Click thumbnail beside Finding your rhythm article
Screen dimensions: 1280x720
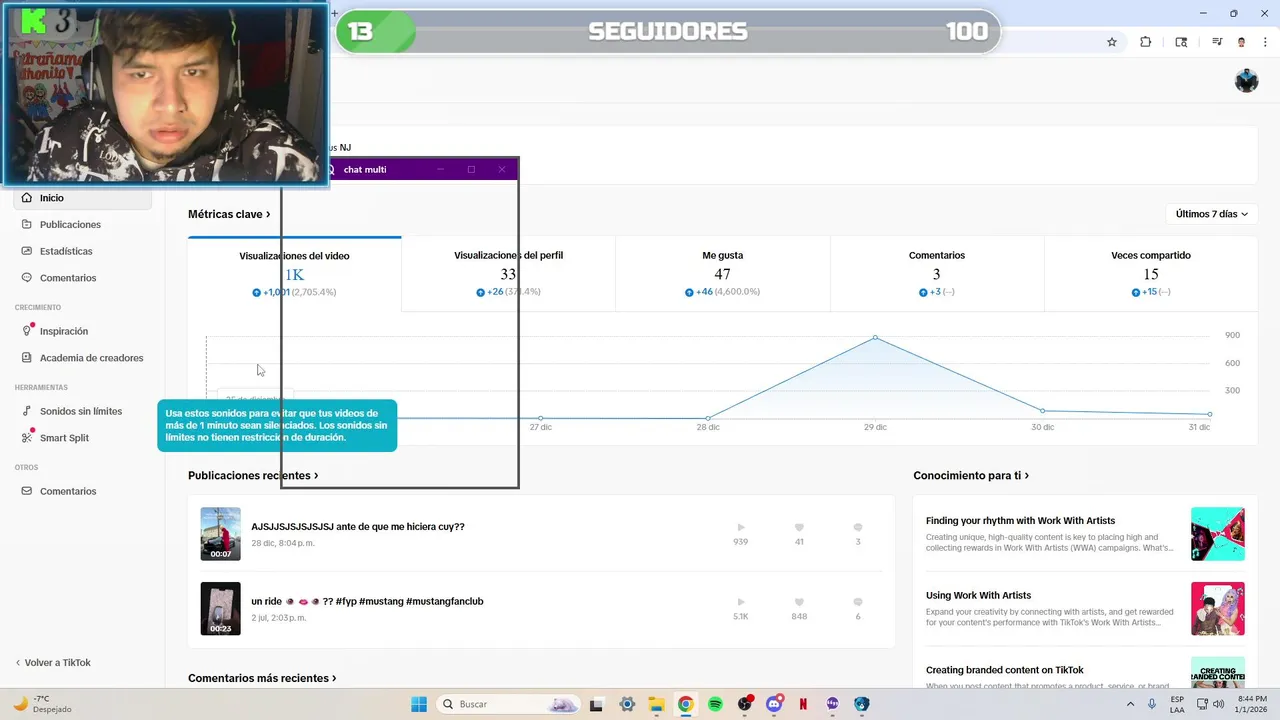pos(1218,534)
